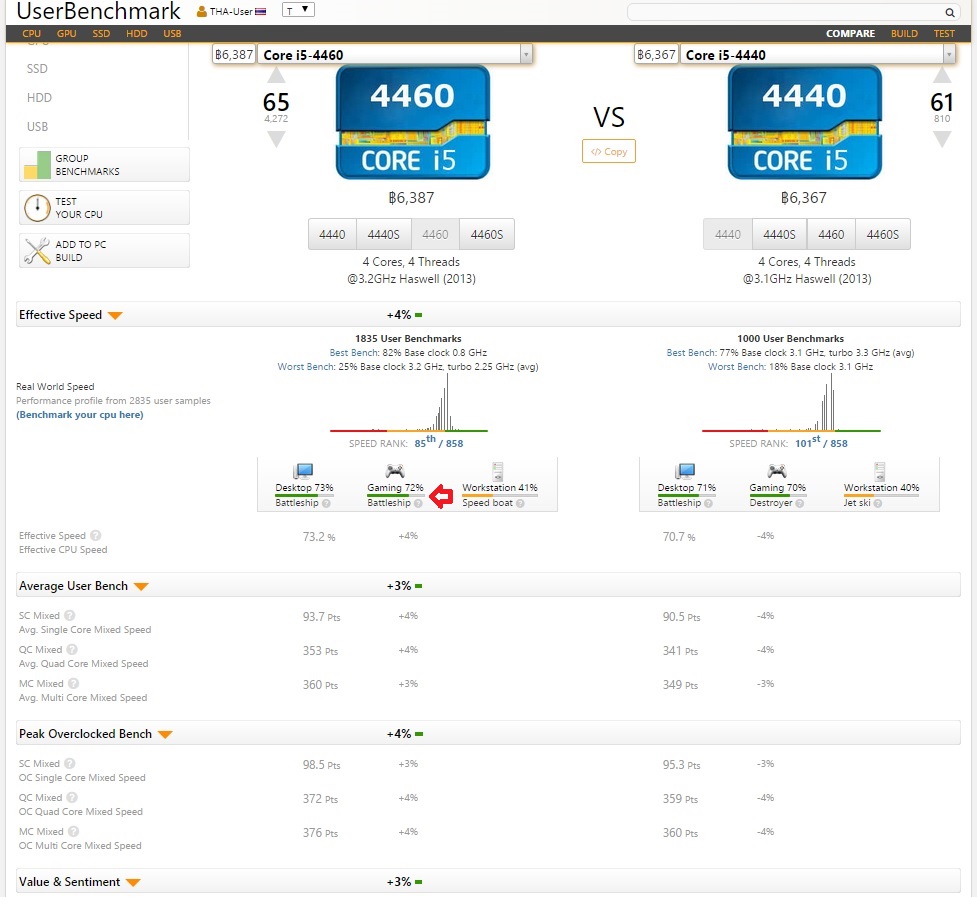Screen dimensions: 977x897
Task: Open the HDD tab in nav bar
Action: [136, 34]
